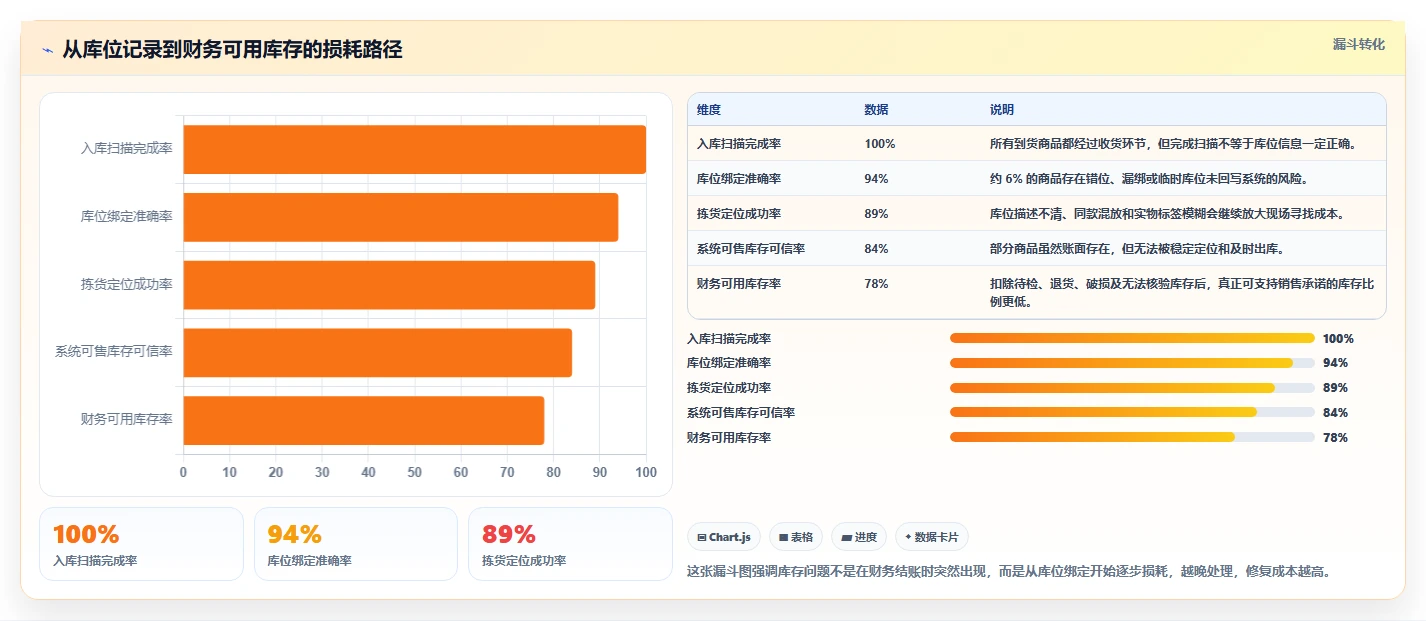Click the chart y-axis label 系统可售库存可信率
1426x621 pixels.
click(x=114, y=352)
